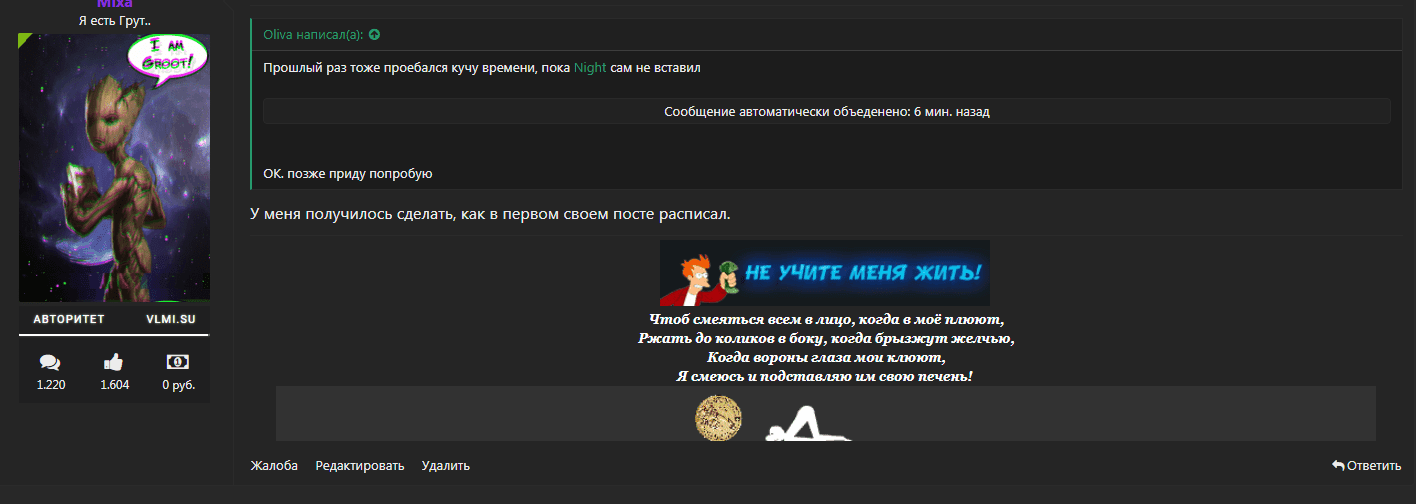Click the thumbs-up likes icon

pos(114,362)
